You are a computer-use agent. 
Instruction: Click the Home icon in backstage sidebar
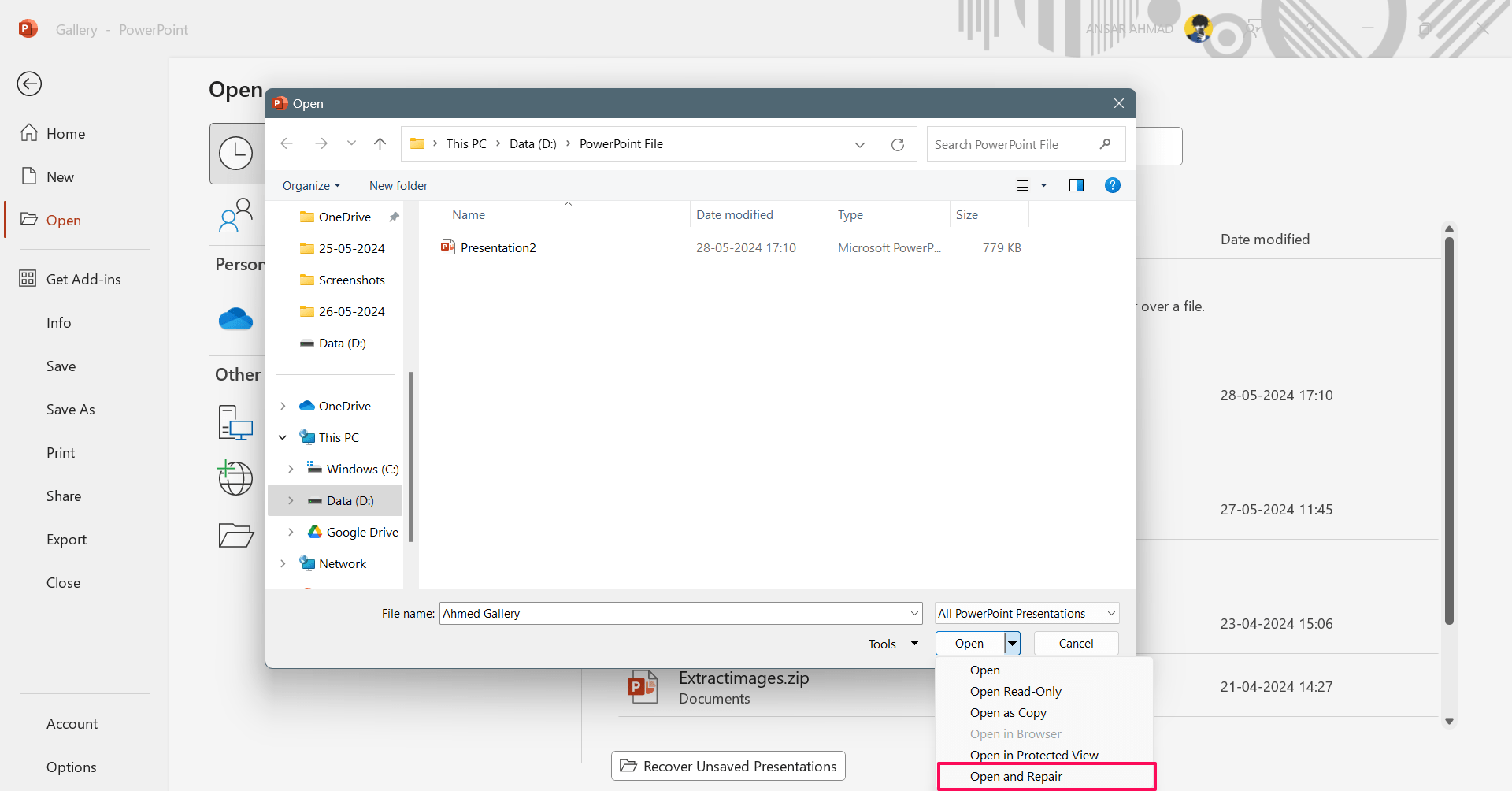point(29,133)
